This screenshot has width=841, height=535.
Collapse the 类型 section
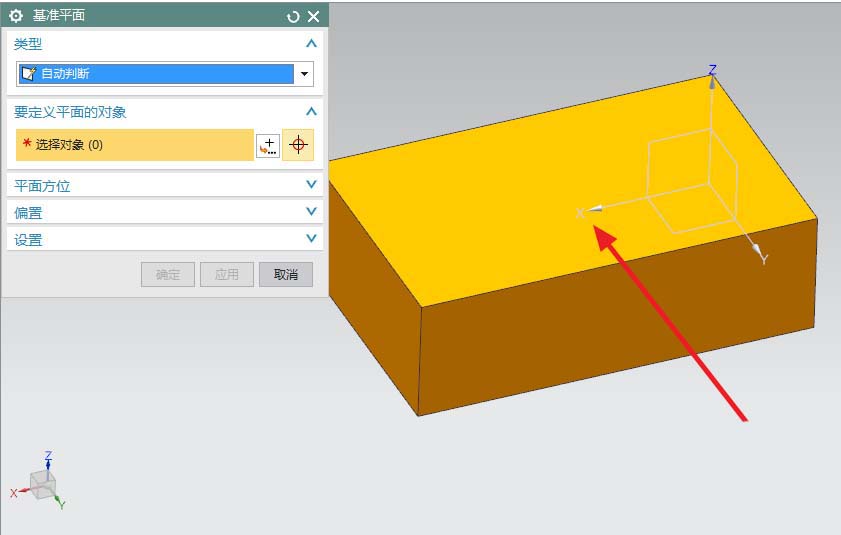[311, 43]
